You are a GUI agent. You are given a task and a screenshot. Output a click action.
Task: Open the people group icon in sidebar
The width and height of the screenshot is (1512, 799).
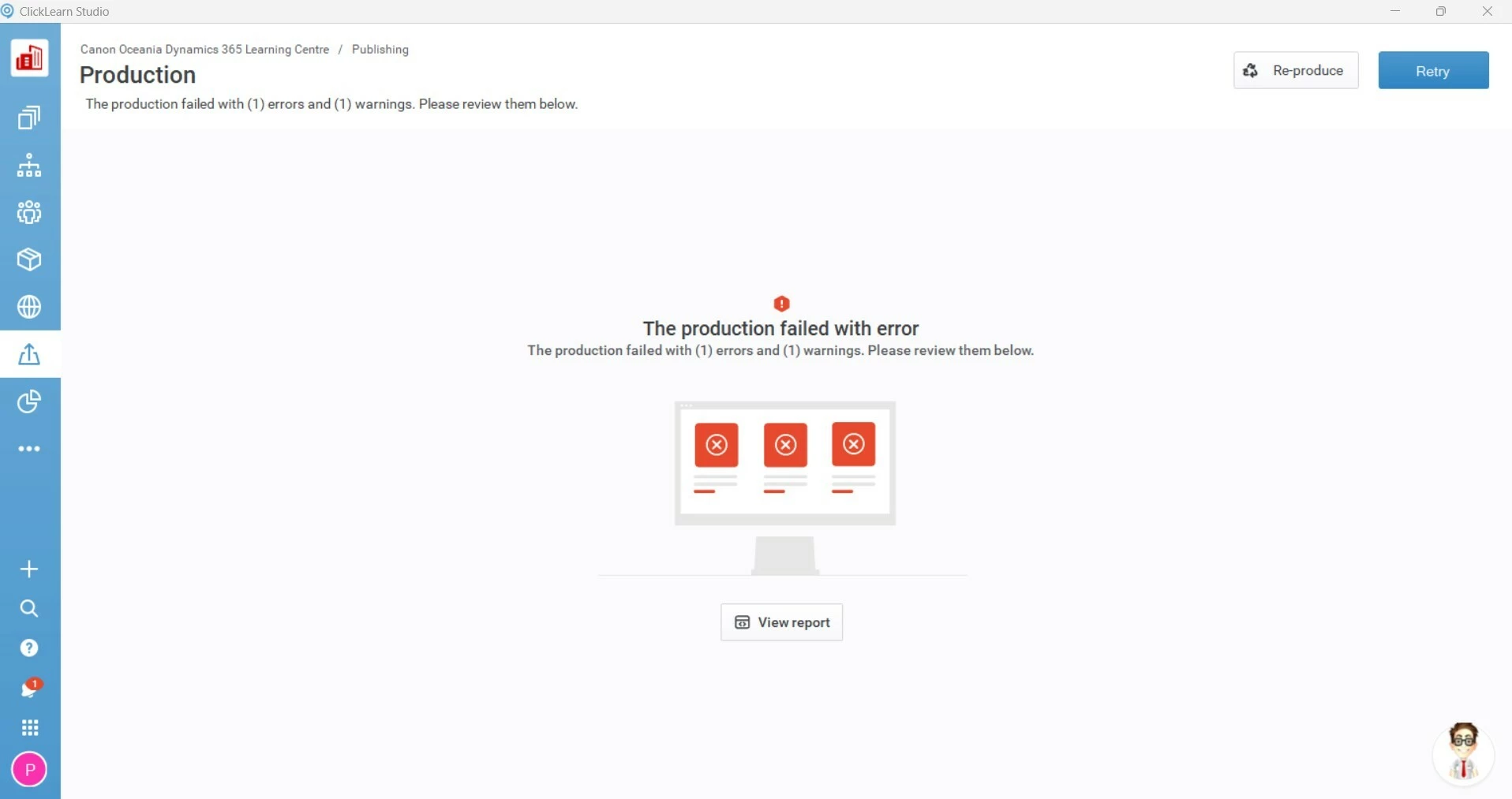pos(29,212)
